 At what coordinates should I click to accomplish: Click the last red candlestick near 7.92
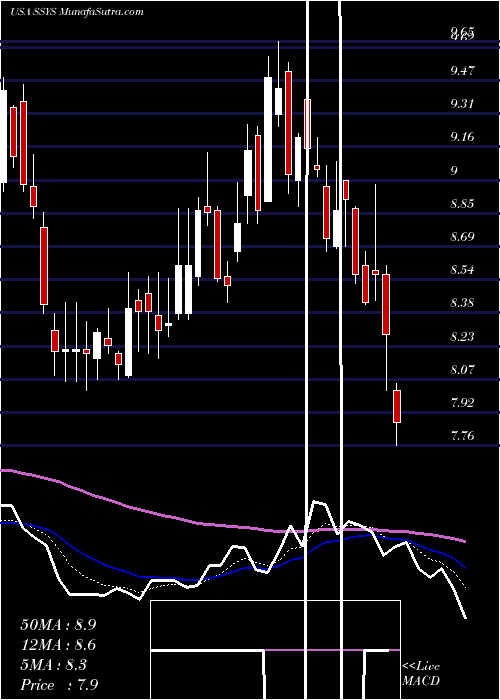coord(397,406)
